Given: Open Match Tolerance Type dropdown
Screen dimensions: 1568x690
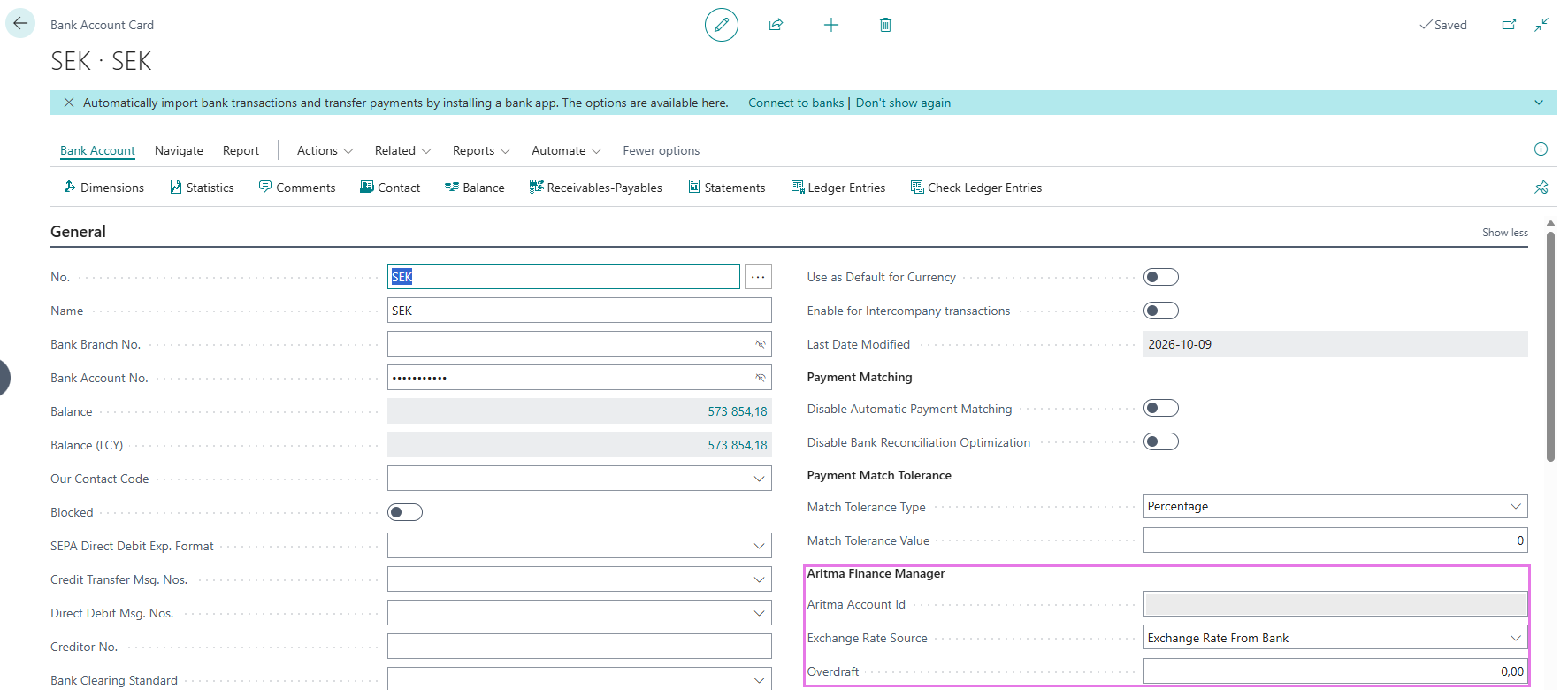Looking at the screenshot, I should (x=1516, y=506).
